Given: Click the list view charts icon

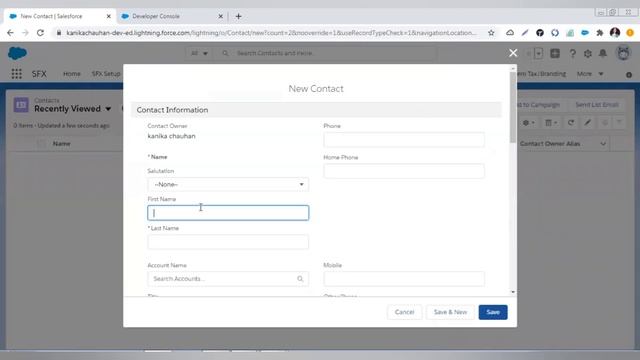Looking at the screenshot, I should click(x=604, y=123).
